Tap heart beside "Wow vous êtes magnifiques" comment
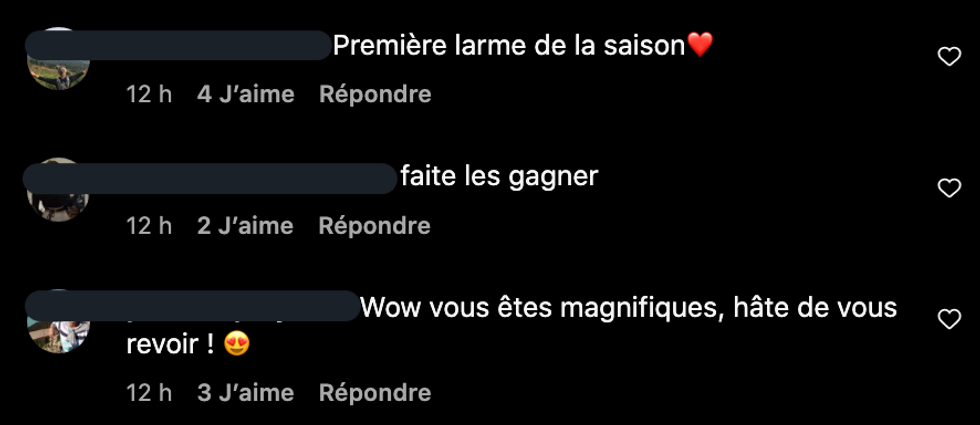Viewport: 980px width, 425px height. [949, 319]
